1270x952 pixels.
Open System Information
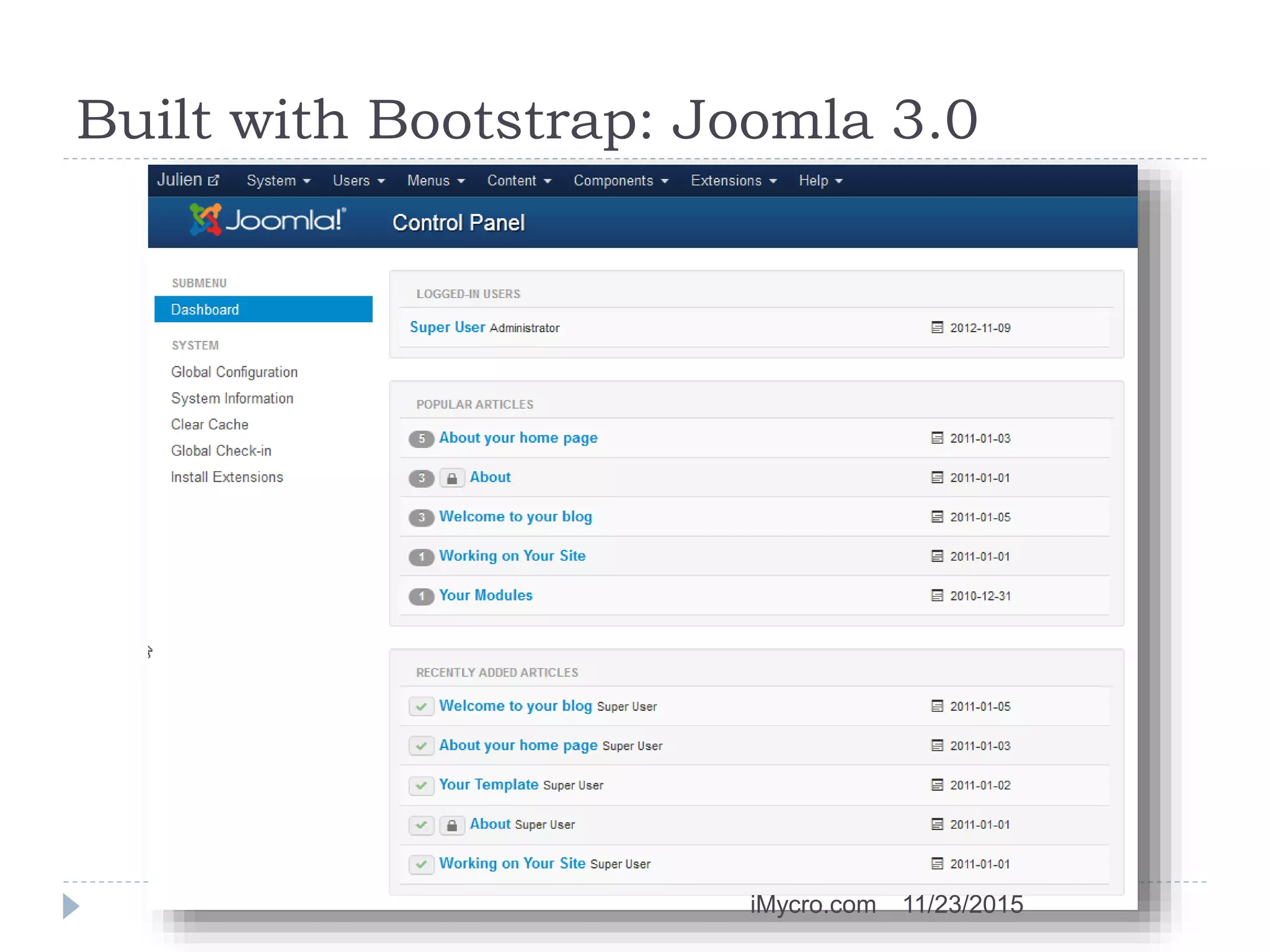point(232,398)
